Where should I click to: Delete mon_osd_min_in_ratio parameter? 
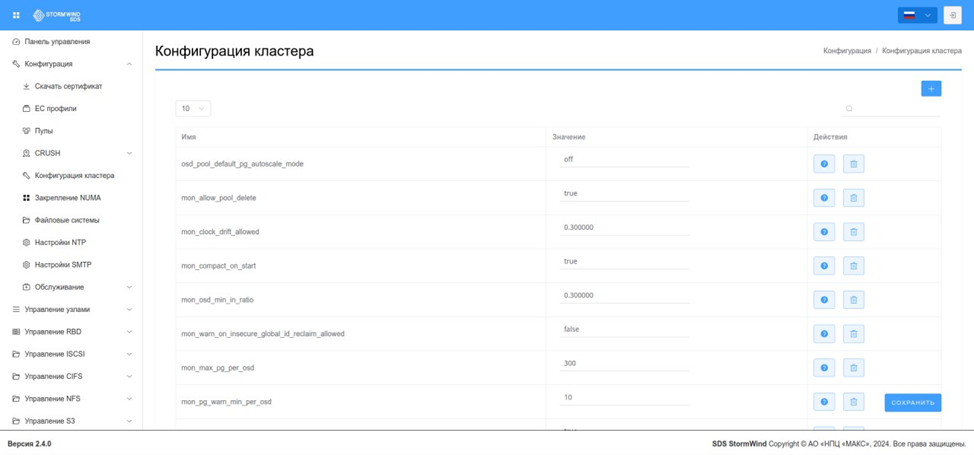[x=853, y=300]
